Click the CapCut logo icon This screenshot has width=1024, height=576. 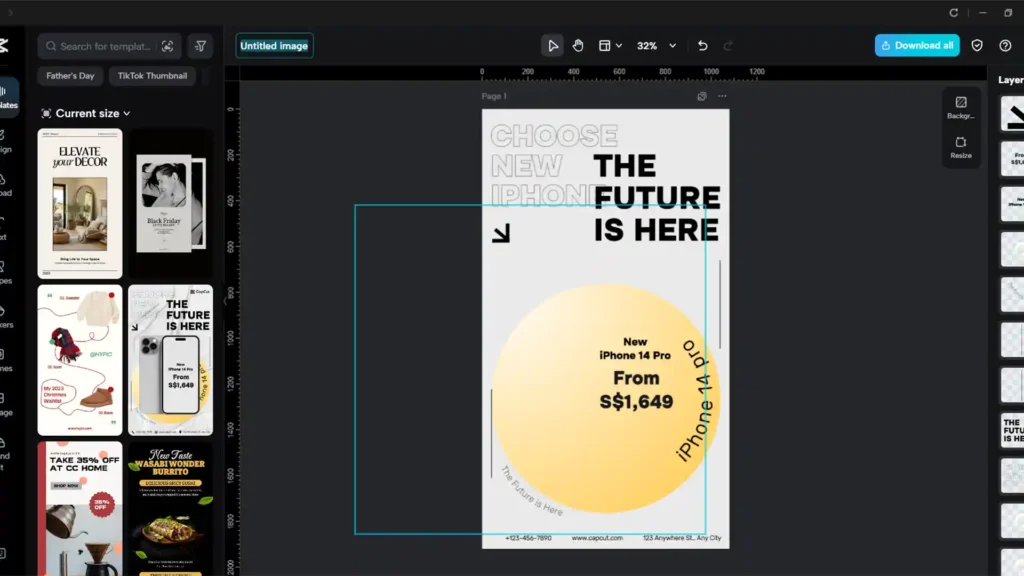click(4, 45)
